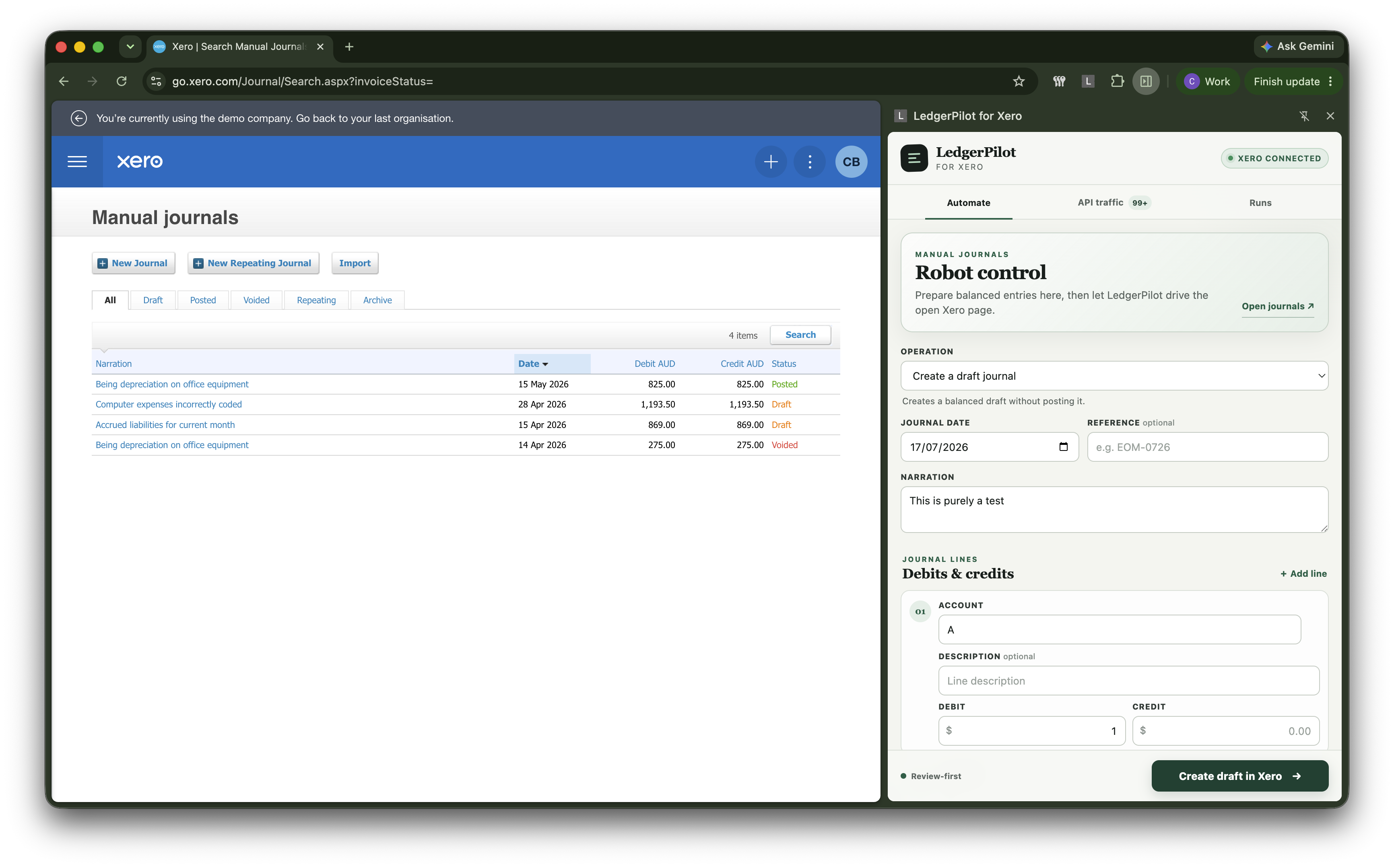Click the Add line link

coord(1303,574)
